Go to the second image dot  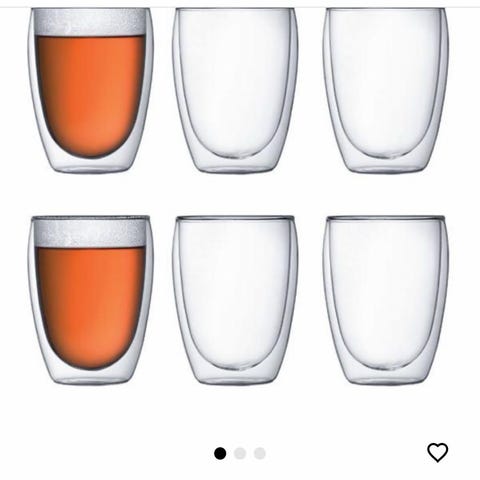[x=240, y=453]
